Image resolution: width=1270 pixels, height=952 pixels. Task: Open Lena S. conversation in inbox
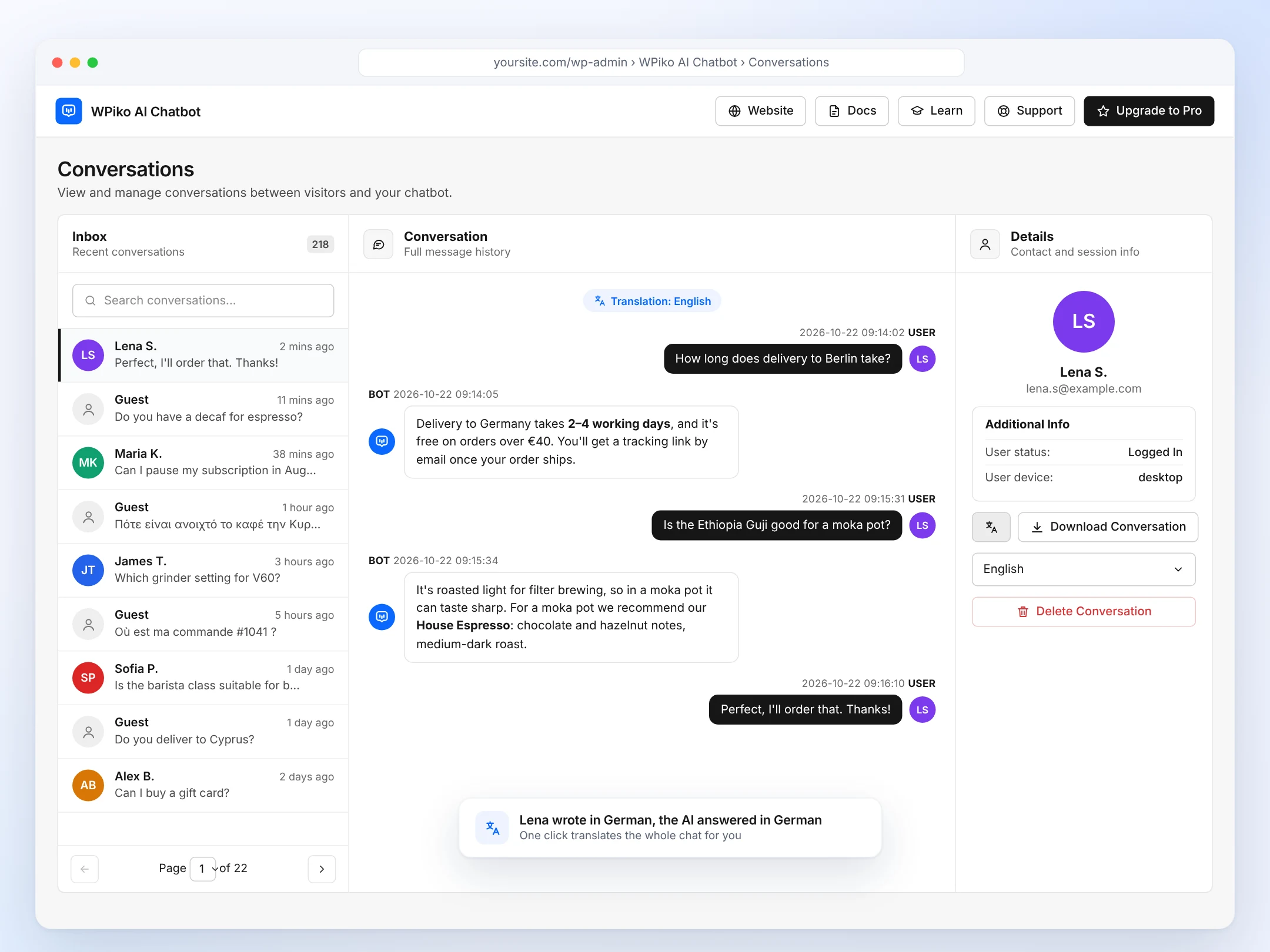[x=203, y=355]
